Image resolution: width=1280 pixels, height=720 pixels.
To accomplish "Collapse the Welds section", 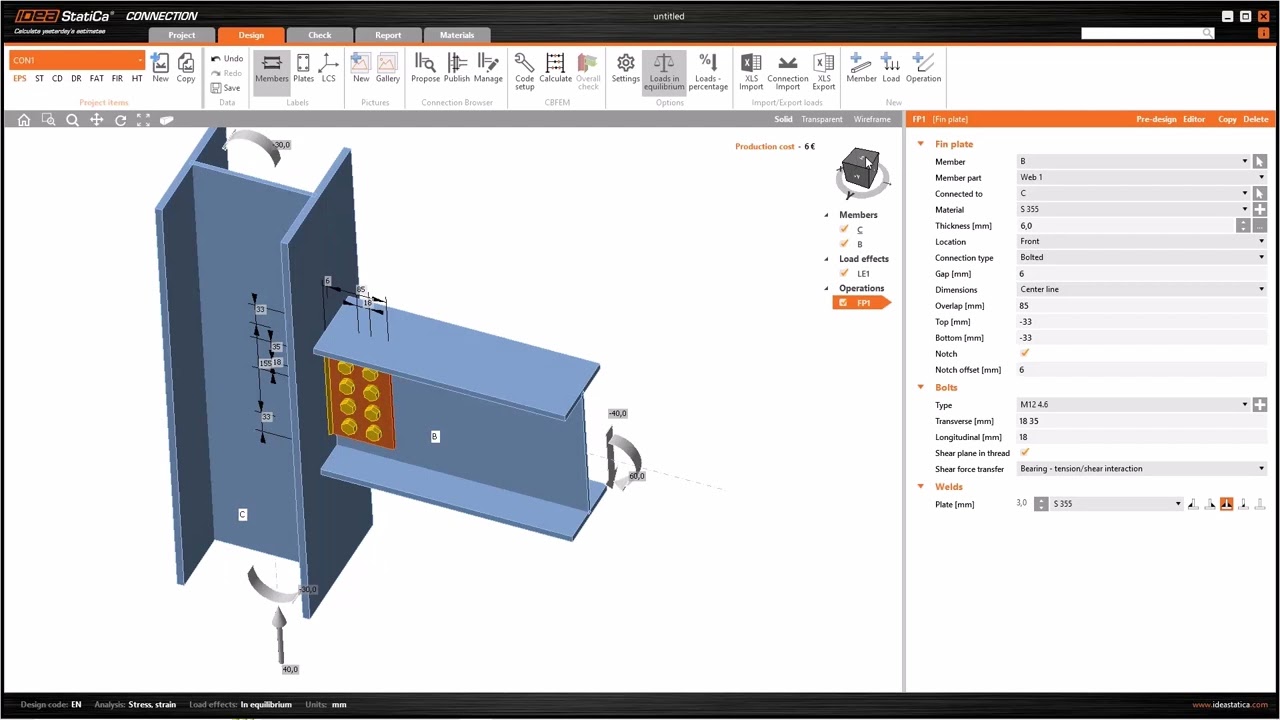I will [x=921, y=487].
